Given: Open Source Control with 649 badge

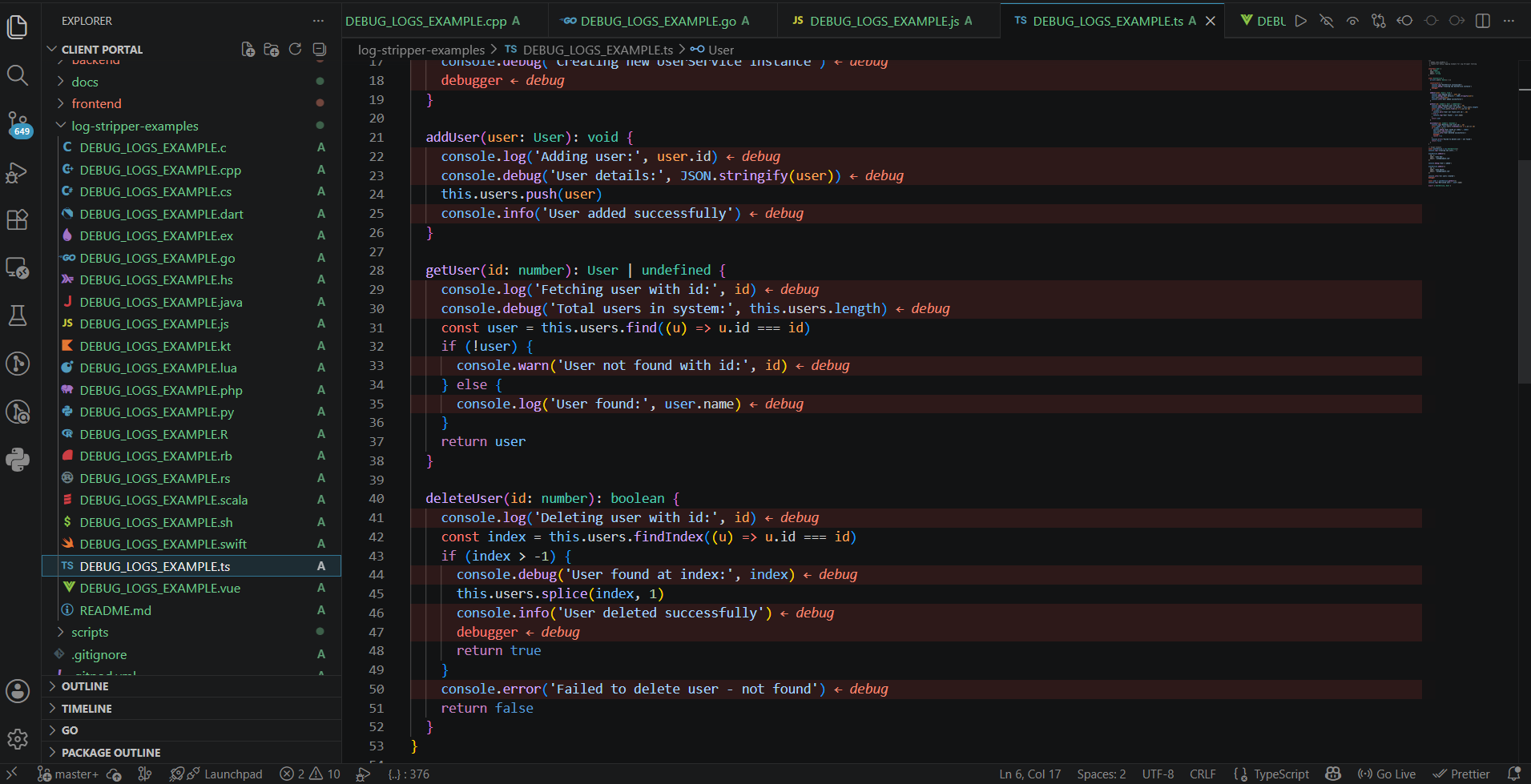Looking at the screenshot, I should (x=18, y=124).
